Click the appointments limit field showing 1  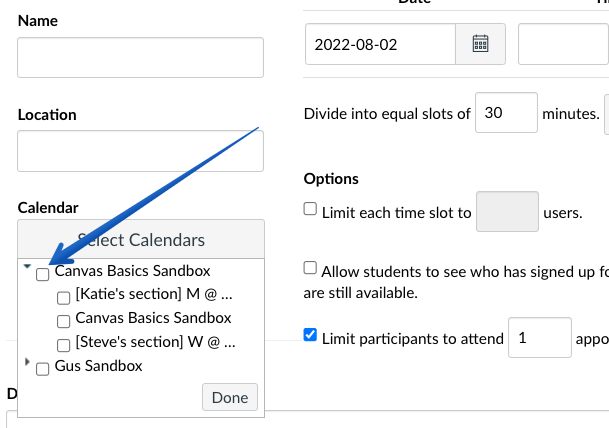(540, 338)
